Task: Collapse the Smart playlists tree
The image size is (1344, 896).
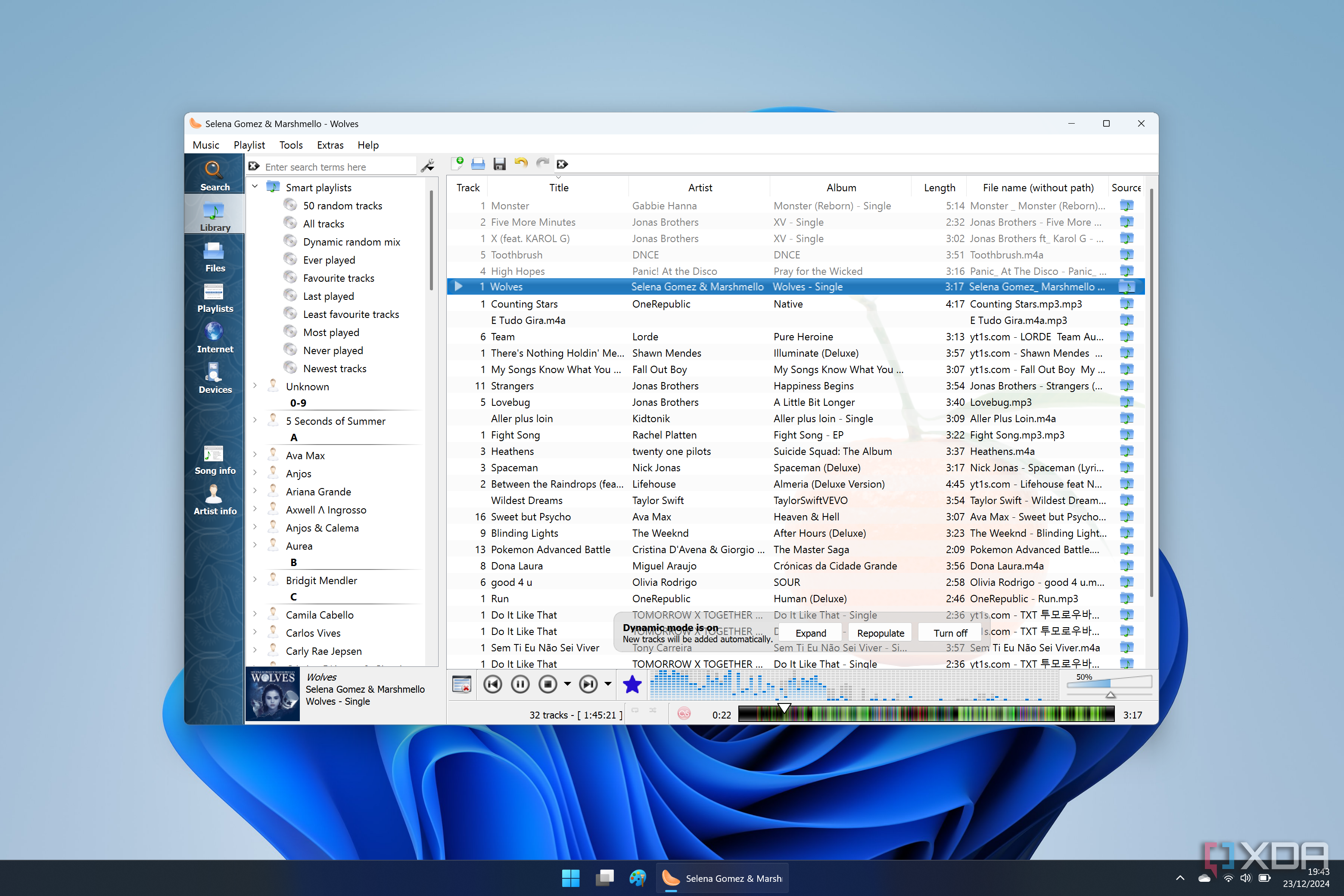Action: pyautogui.click(x=255, y=186)
